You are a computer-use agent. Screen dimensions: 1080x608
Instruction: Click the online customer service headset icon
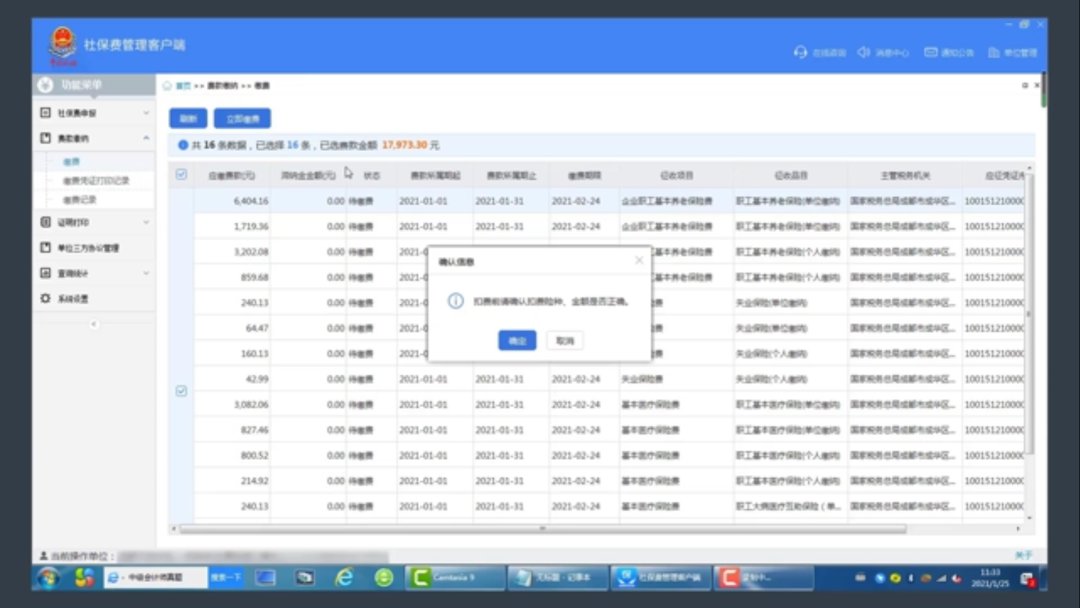tap(800, 52)
